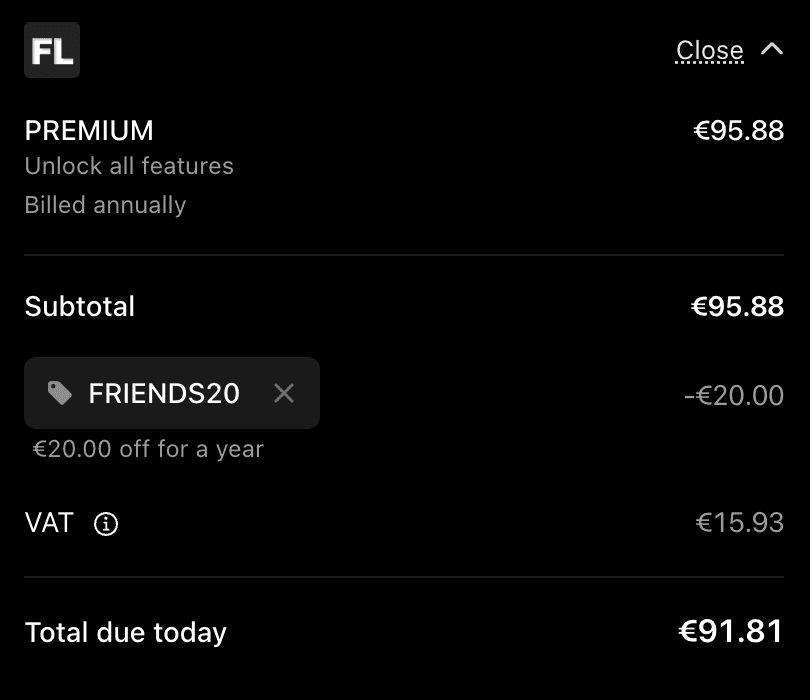Click the €15.93 VAT amount
Image resolution: width=810 pixels, height=700 pixels.
pyautogui.click(x=739, y=522)
